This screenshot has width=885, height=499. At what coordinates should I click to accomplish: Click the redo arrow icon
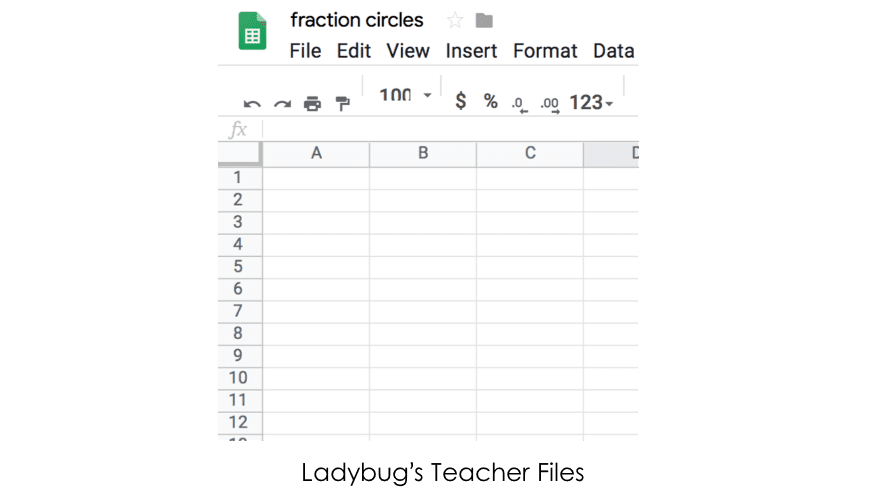tap(282, 104)
